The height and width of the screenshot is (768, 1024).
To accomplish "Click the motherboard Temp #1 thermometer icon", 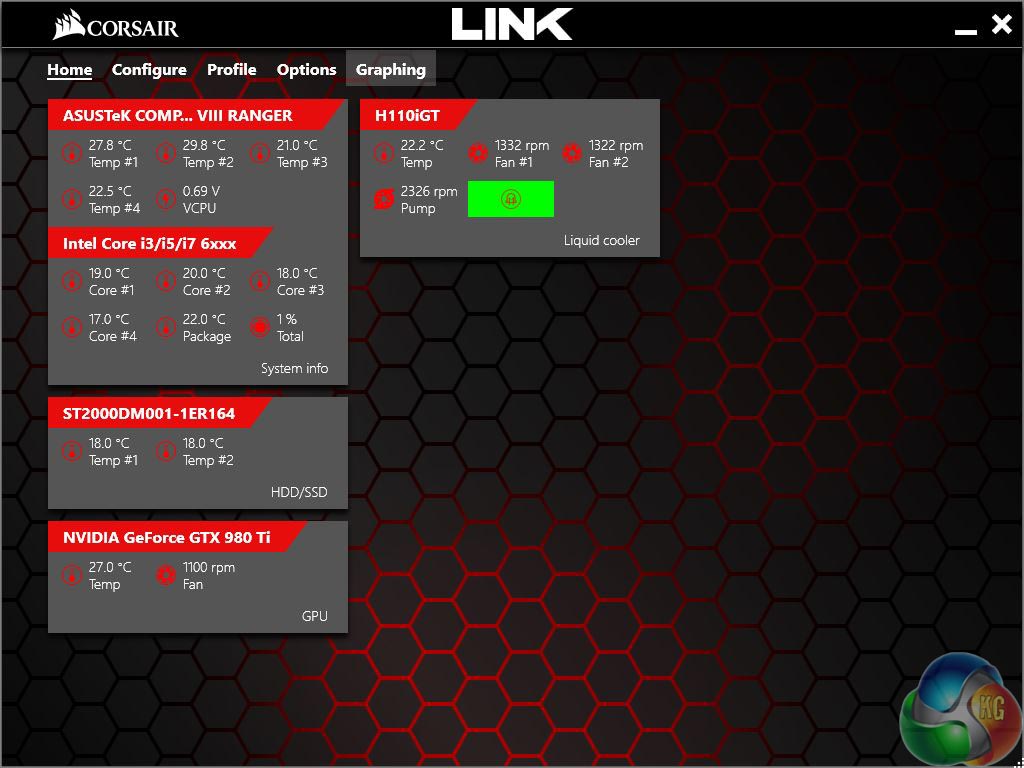I will pos(71,153).
